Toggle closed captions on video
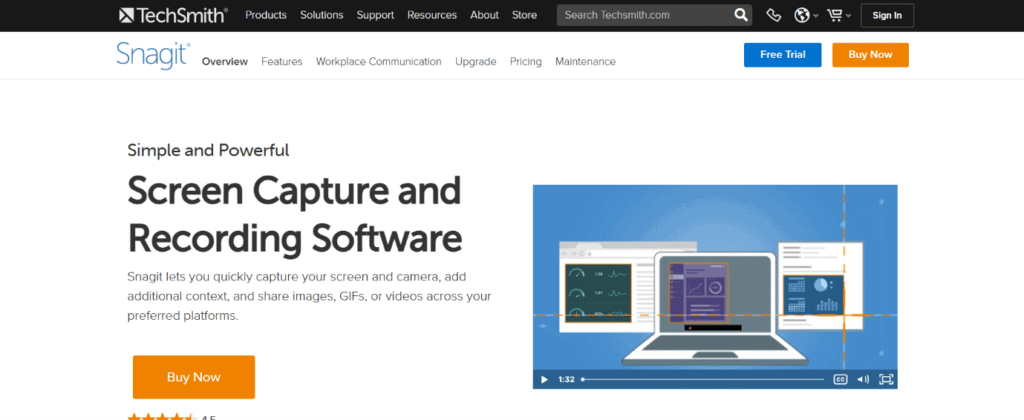Image resolution: width=1024 pixels, height=420 pixels. coord(840,379)
